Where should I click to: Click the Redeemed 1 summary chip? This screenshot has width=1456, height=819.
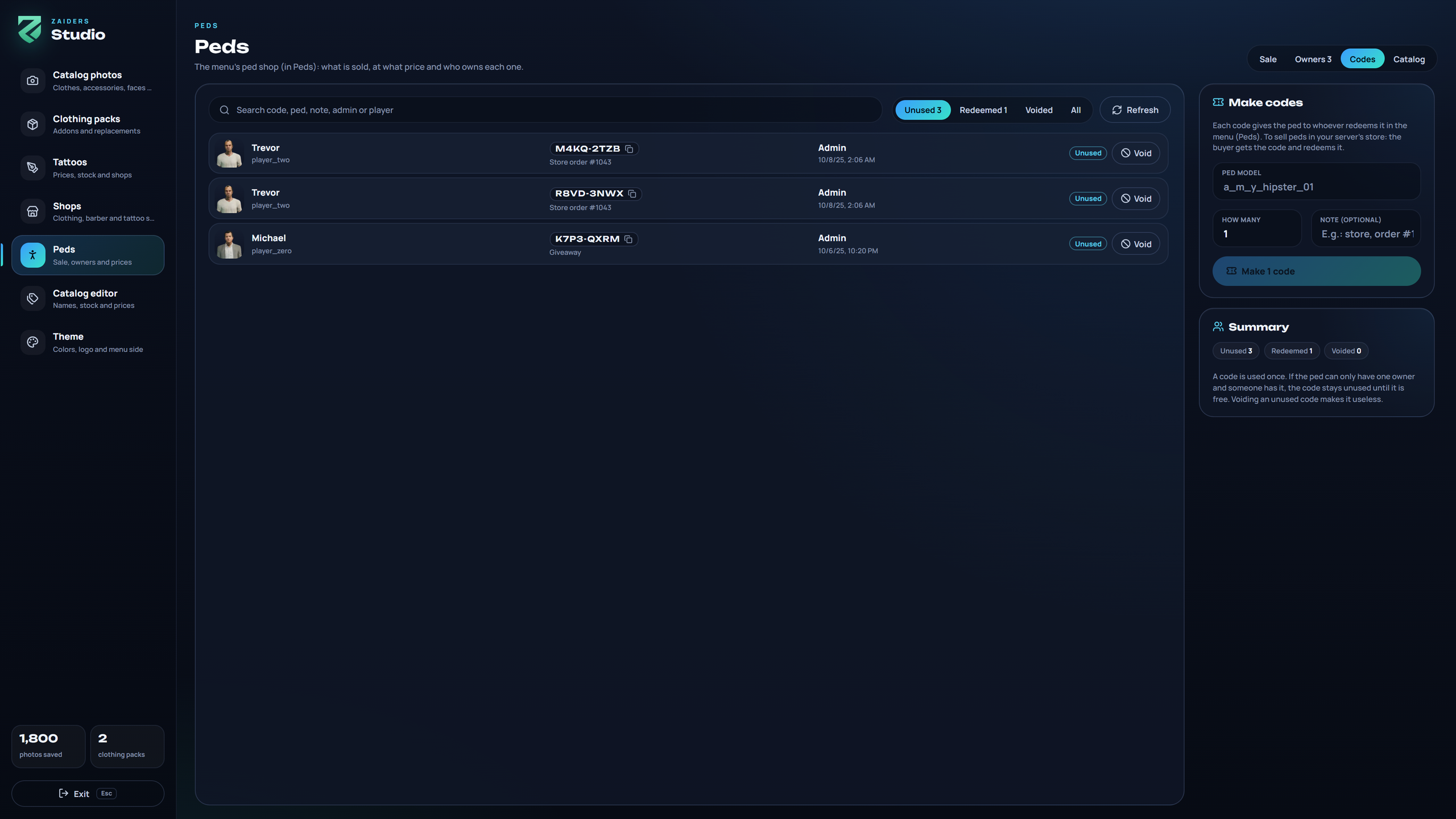pyautogui.click(x=1292, y=351)
